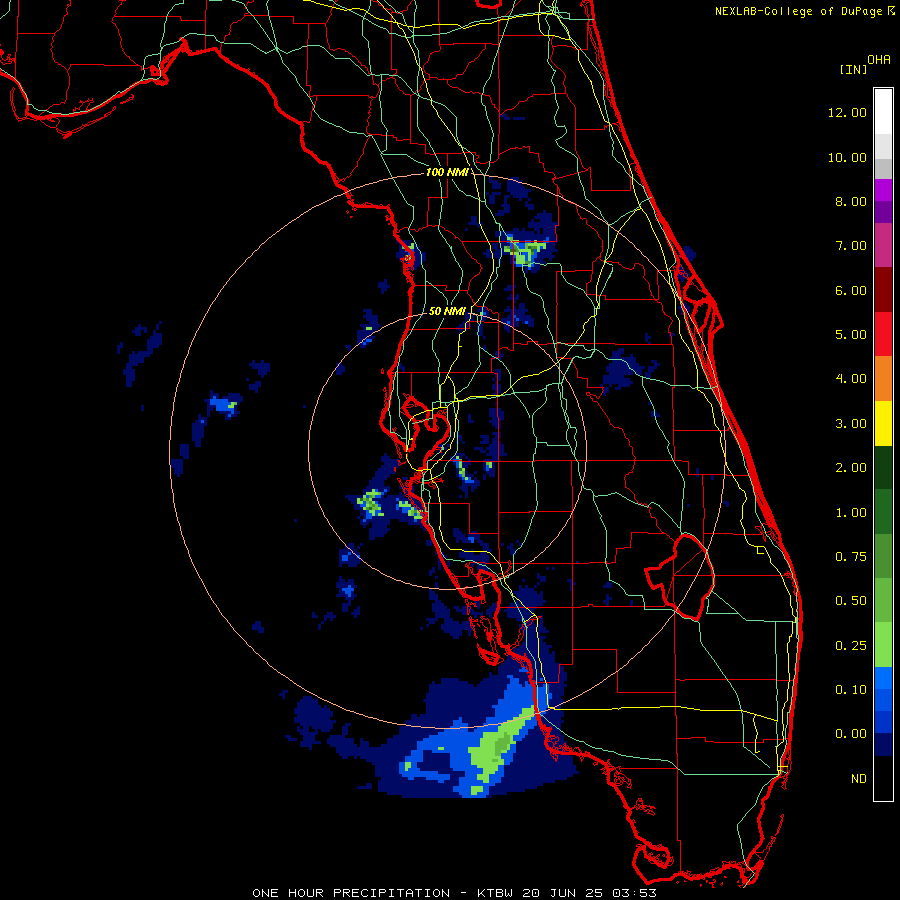900x900 pixels.
Task: Click the 5.00 legend value
Action: [851, 335]
